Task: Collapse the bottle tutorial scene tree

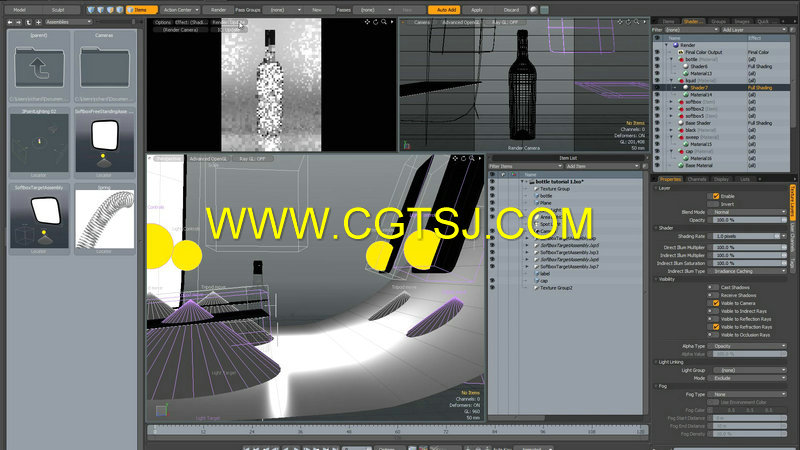Action: pyautogui.click(x=522, y=182)
